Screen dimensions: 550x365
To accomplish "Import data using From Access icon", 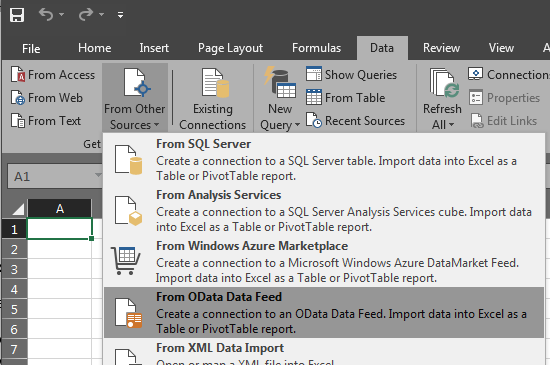I will (18, 74).
